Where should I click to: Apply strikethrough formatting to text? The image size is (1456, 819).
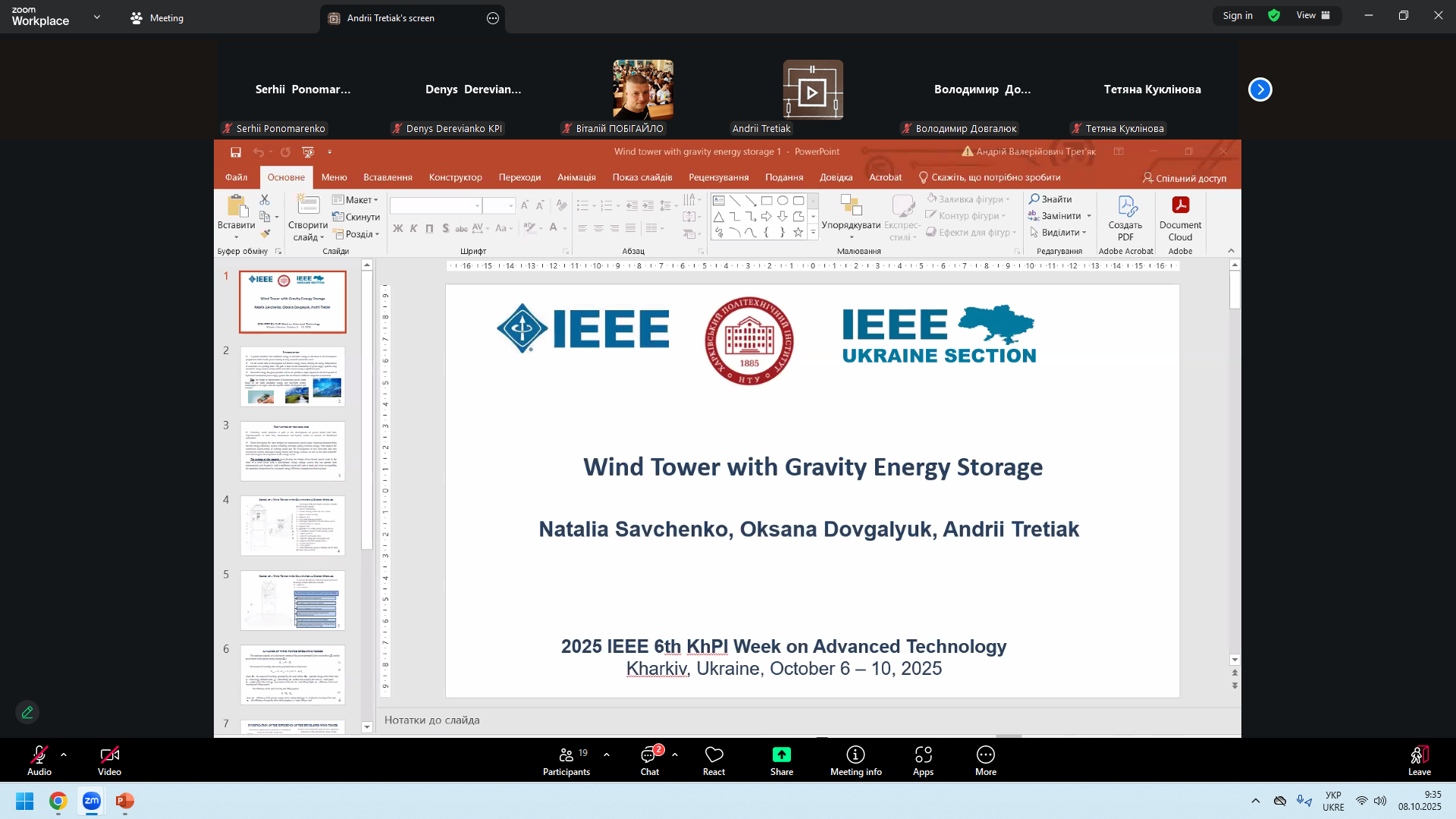(460, 228)
